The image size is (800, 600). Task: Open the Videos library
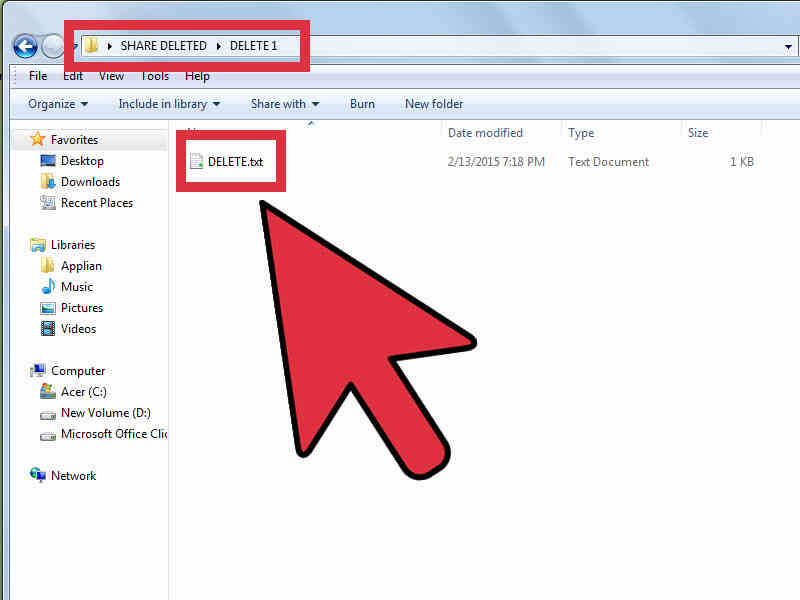76,328
